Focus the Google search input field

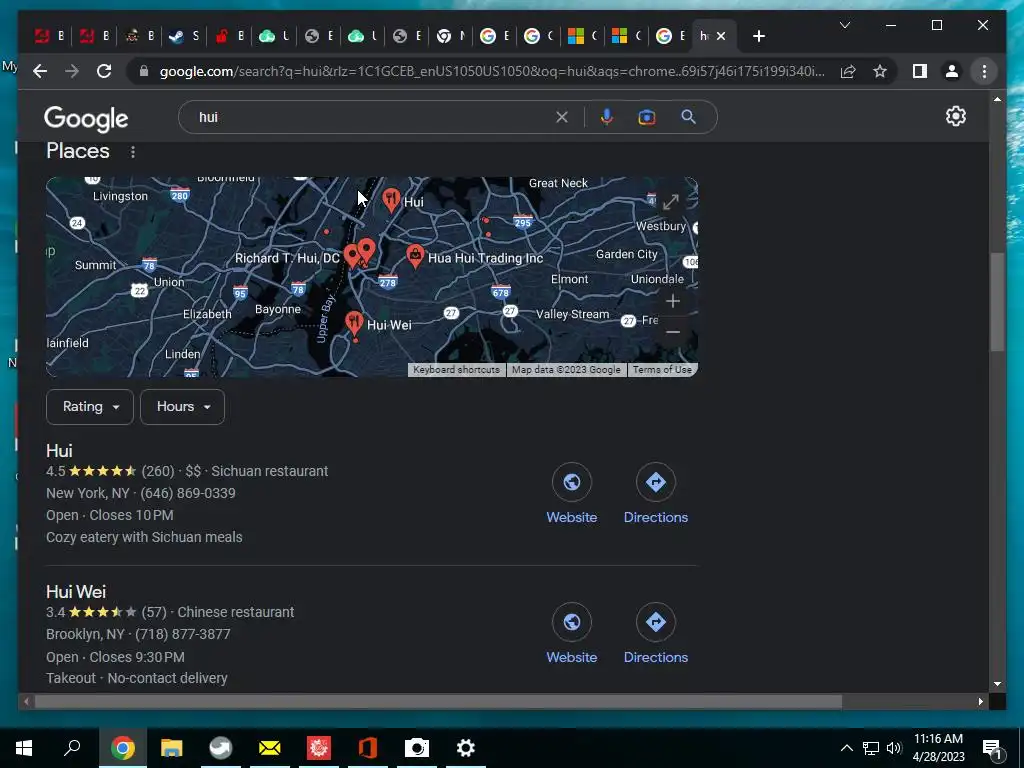coord(372,118)
